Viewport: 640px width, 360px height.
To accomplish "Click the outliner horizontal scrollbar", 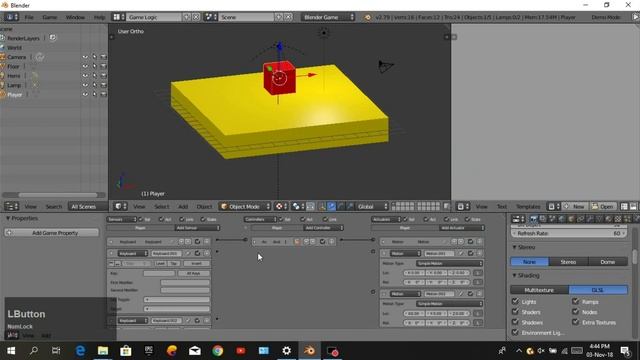I will (58, 195).
